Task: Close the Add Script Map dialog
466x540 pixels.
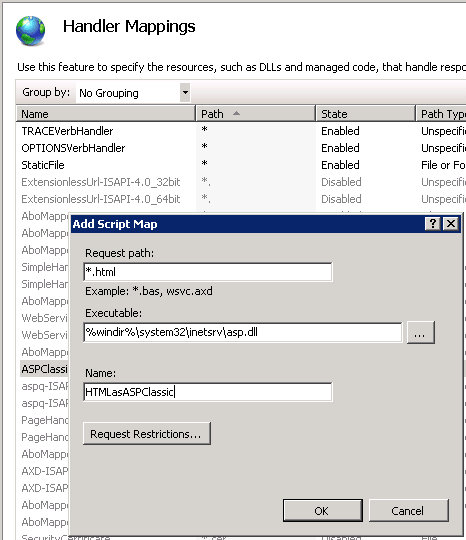Action: pos(451,224)
